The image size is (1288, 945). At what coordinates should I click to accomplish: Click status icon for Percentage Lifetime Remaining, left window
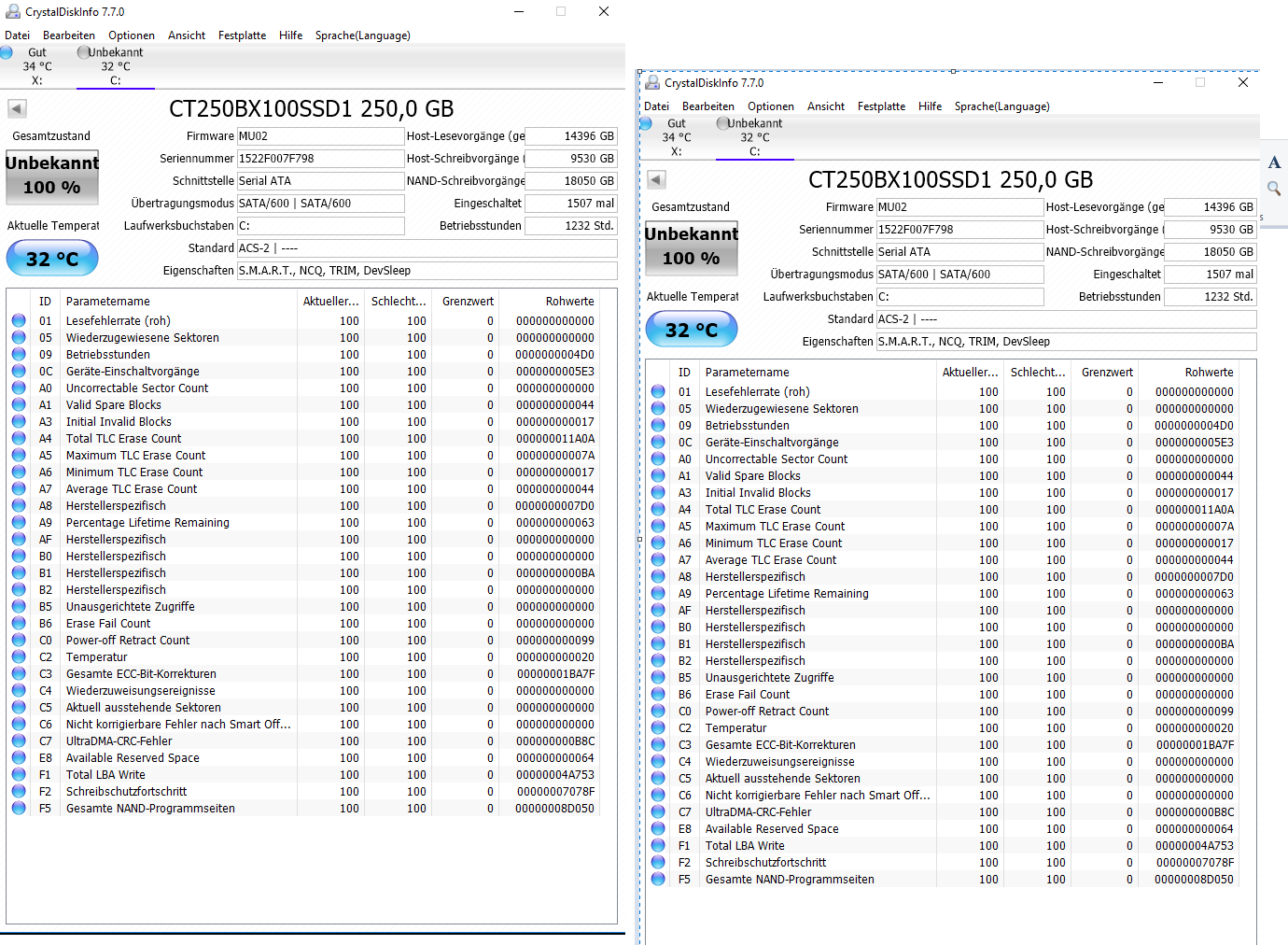click(19, 522)
